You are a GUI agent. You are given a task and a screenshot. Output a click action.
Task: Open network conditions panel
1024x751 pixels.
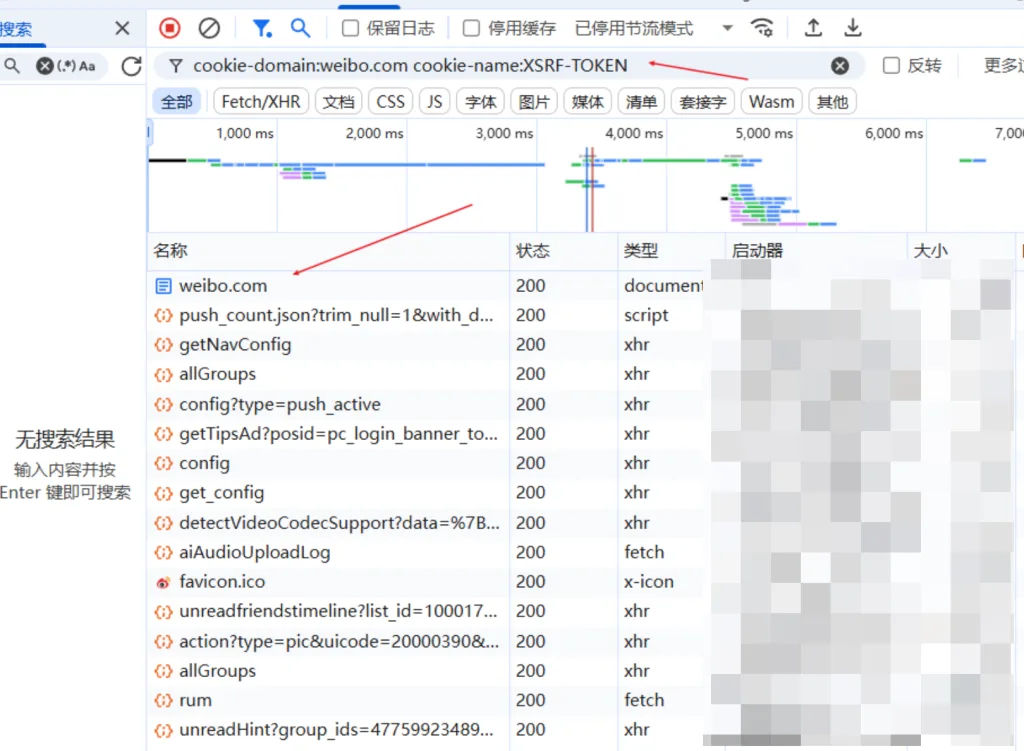tap(762, 28)
